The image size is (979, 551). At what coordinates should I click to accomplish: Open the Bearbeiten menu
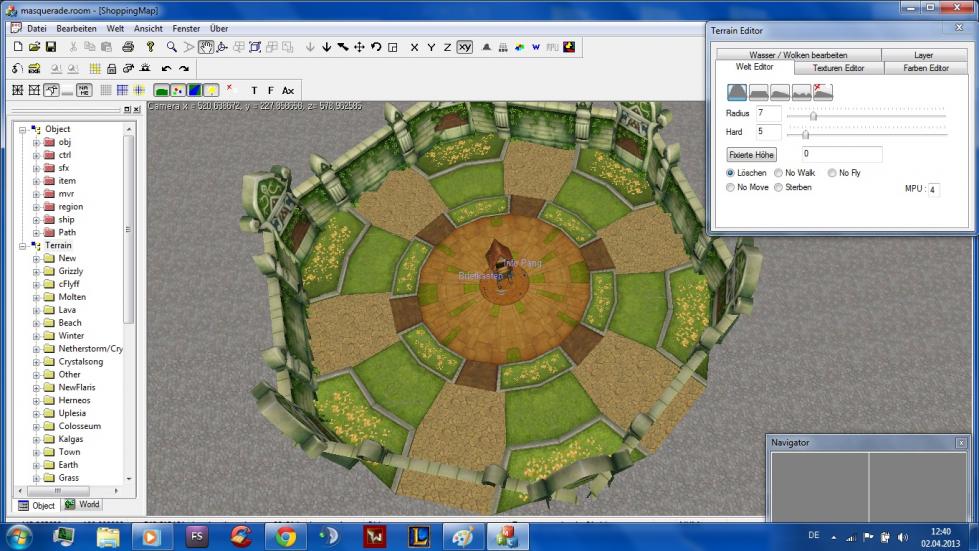[76, 29]
